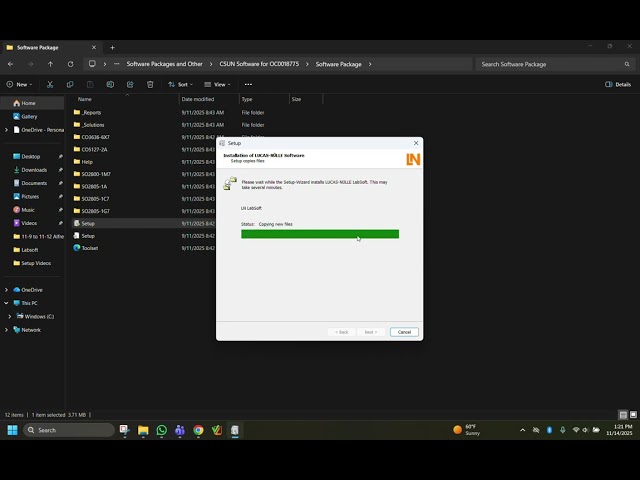The image size is (640, 480).
Task: Close the Setup dialog with X
Action: click(x=416, y=143)
